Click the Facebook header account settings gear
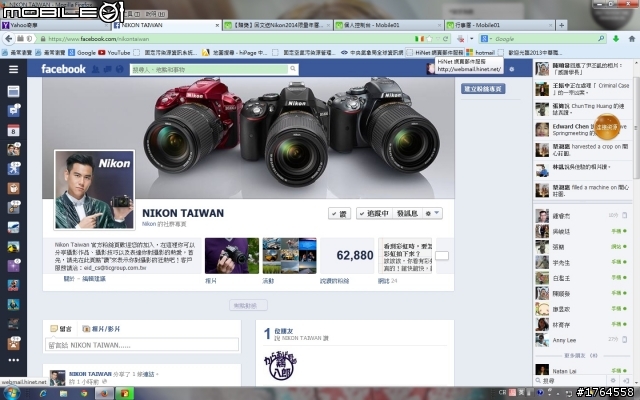The height and width of the screenshot is (400, 640). pos(512,69)
